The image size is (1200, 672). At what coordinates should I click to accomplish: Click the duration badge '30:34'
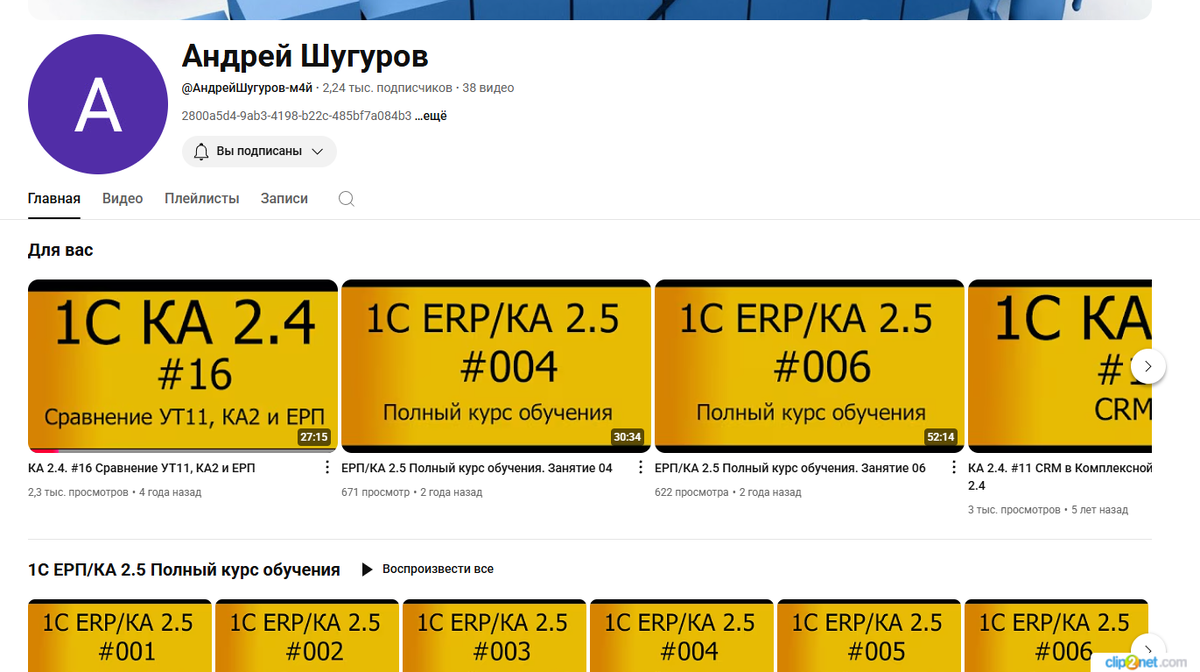click(628, 437)
